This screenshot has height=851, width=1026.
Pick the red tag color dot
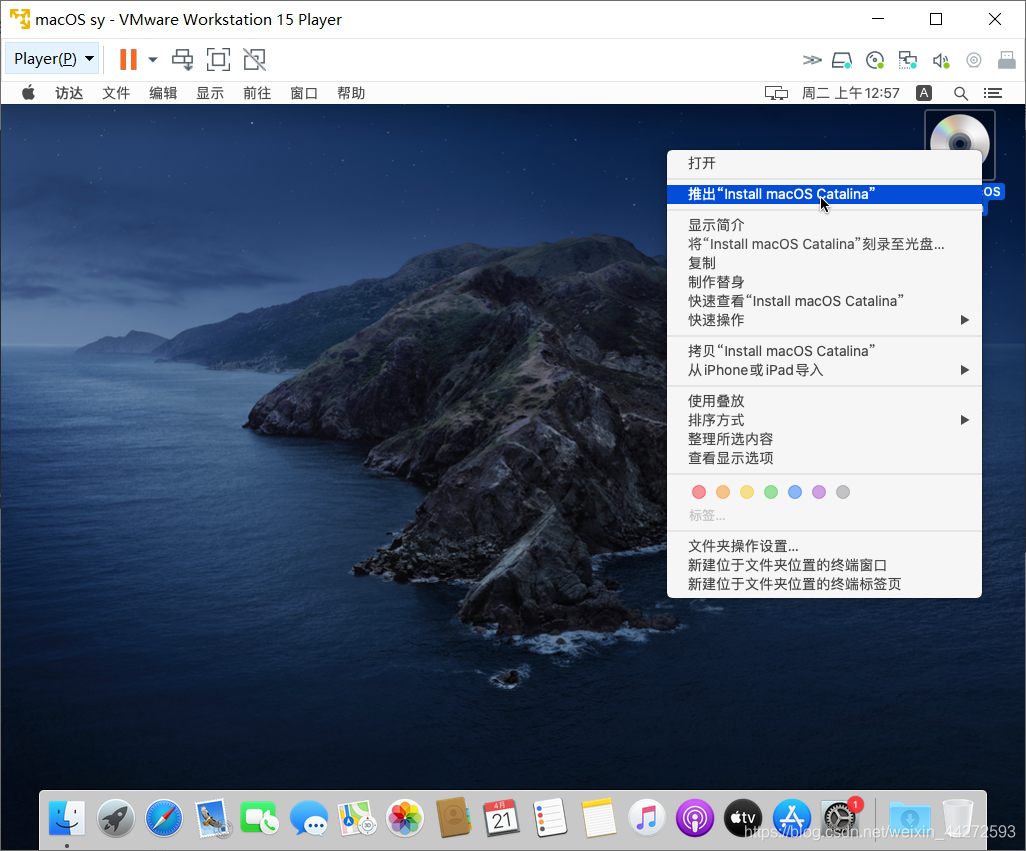[x=699, y=492]
